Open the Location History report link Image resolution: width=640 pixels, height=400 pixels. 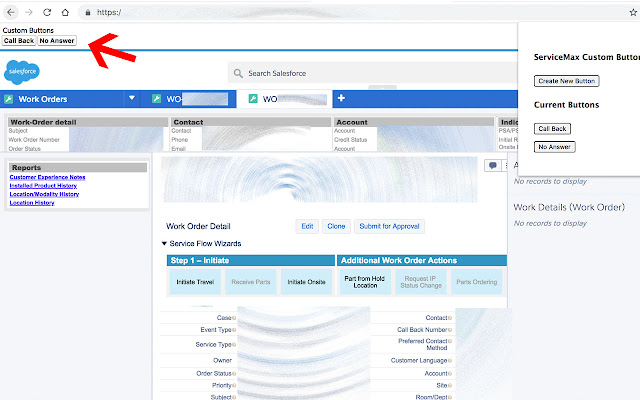point(32,203)
